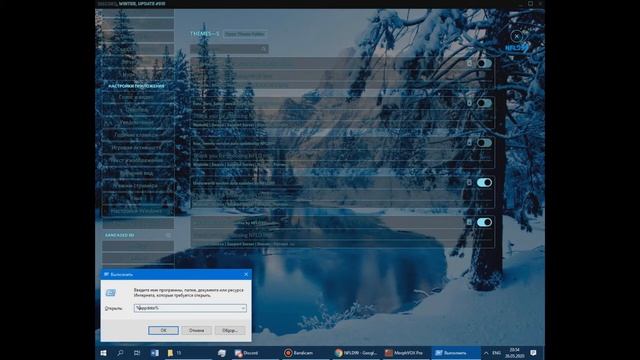
Task: Close settings with the circled X button
Action: pyautogui.click(x=517, y=36)
